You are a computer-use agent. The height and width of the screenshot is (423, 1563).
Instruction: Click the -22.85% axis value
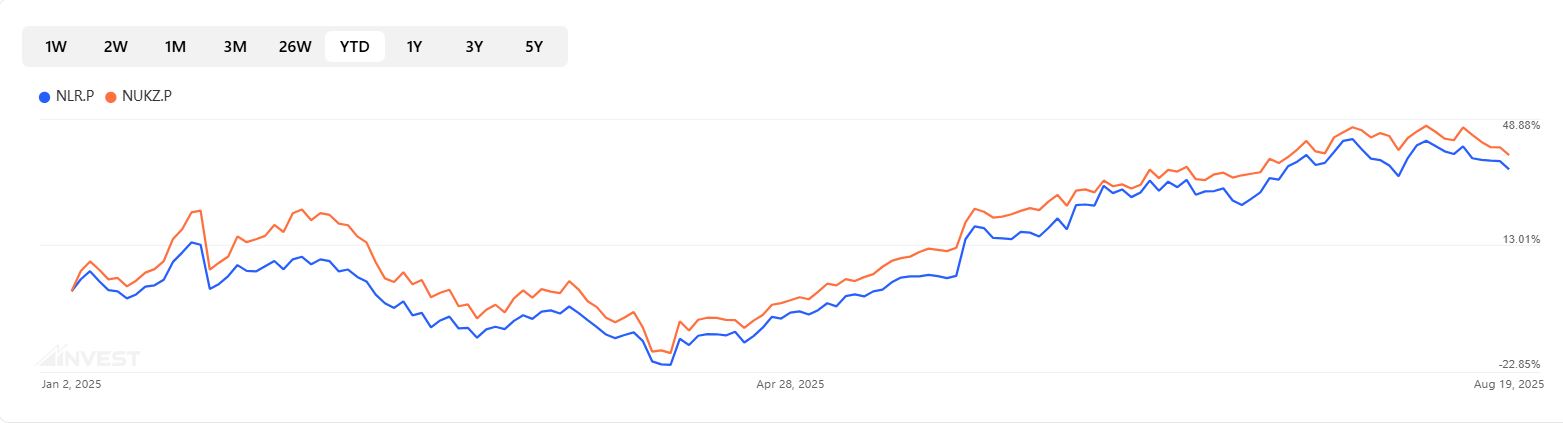tap(1520, 364)
